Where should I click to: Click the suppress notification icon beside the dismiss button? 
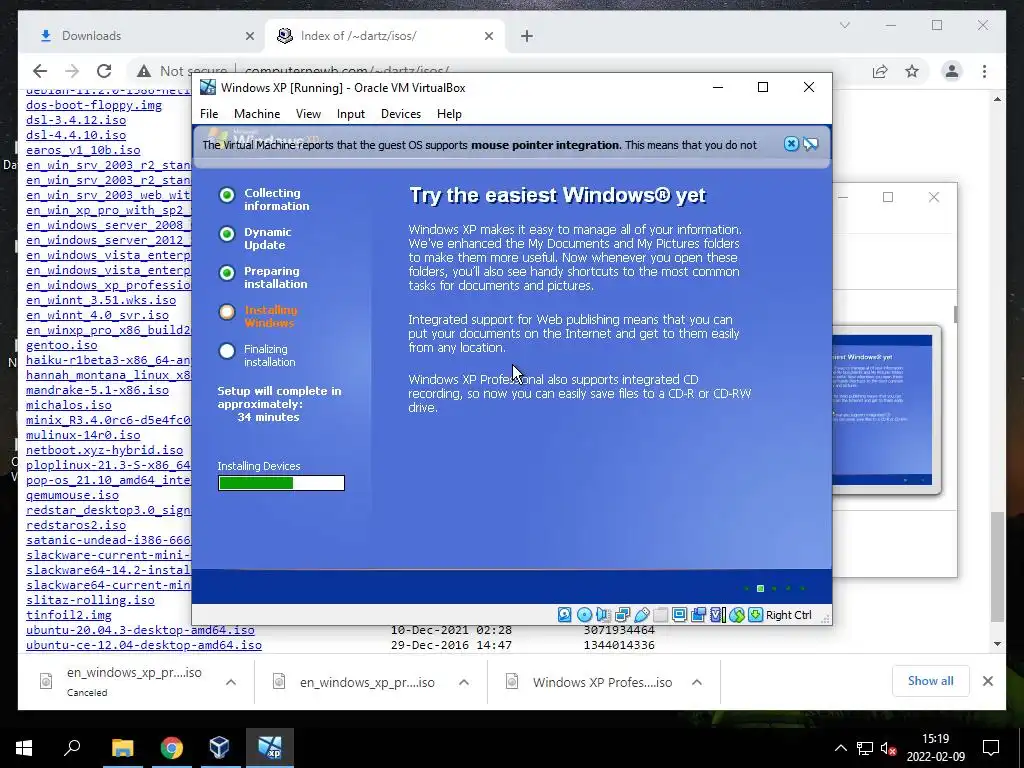click(x=810, y=144)
